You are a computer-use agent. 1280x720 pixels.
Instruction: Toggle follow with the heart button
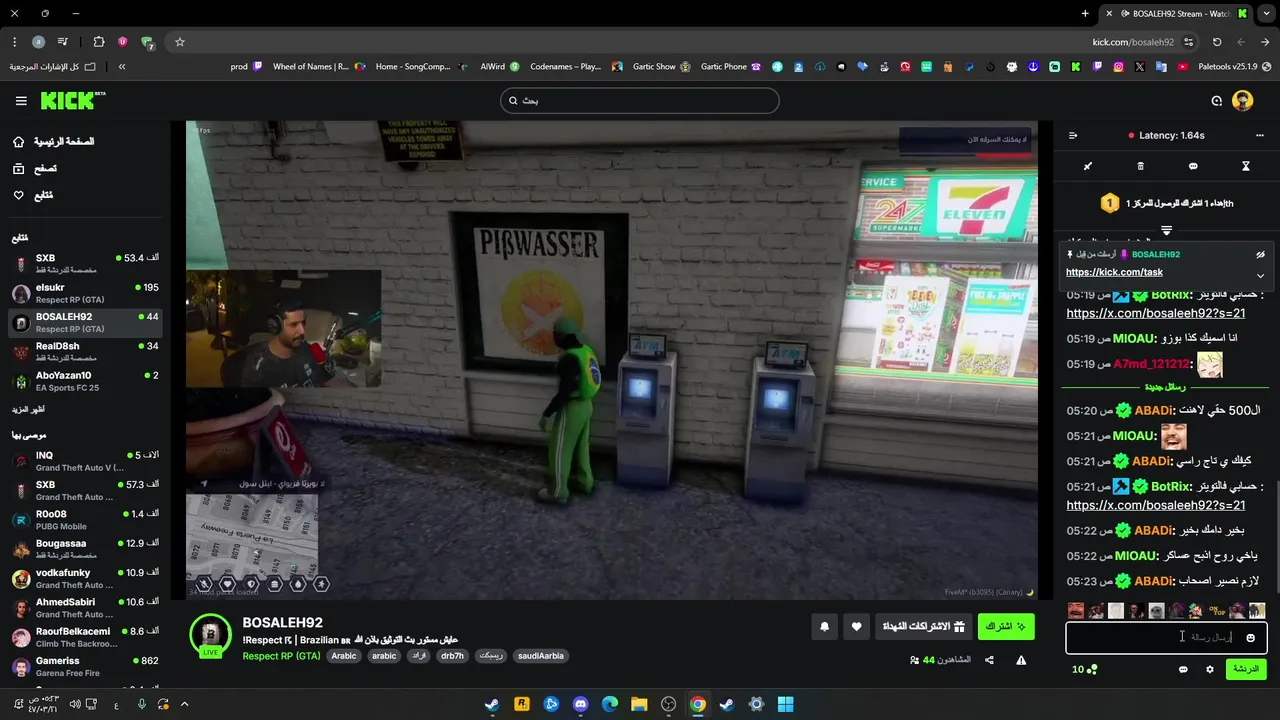click(x=856, y=627)
